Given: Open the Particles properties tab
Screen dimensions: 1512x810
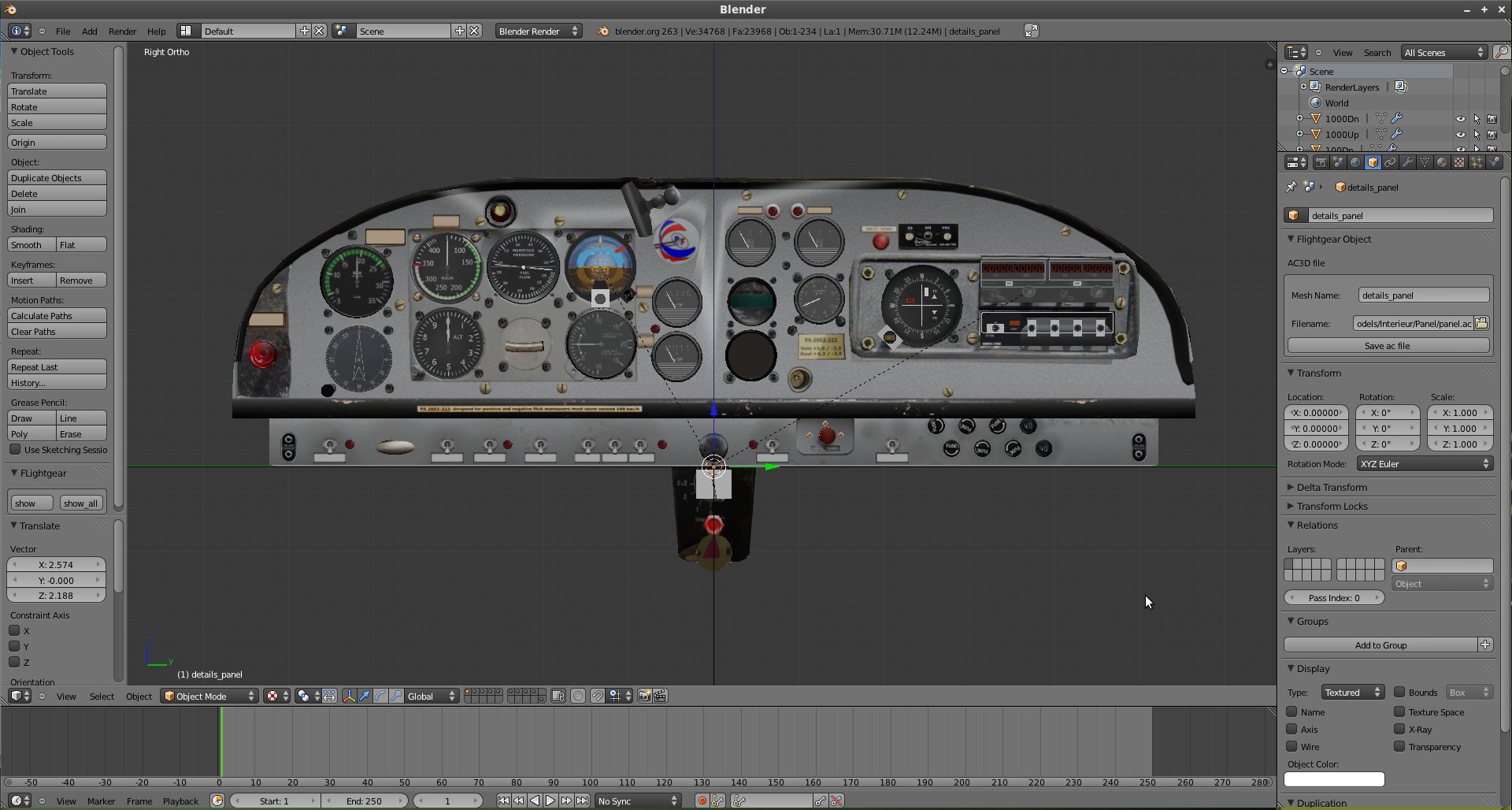Looking at the screenshot, I should (x=1477, y=162).
